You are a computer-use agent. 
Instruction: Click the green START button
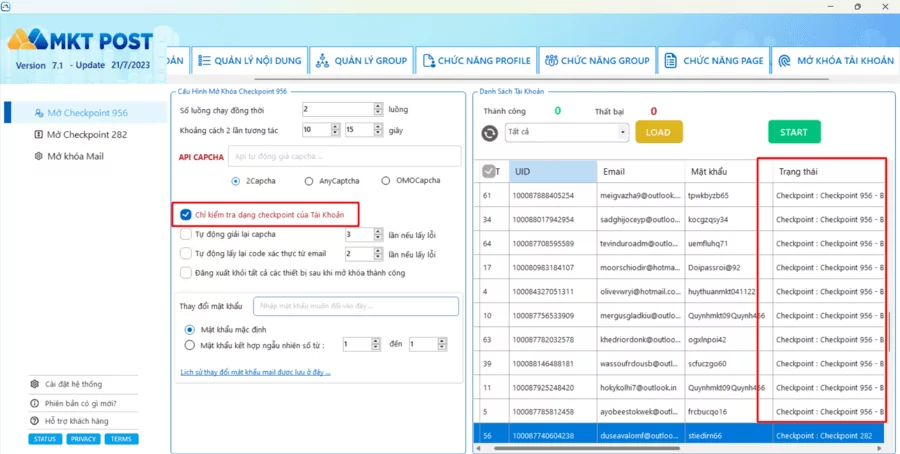coord(794,132)
